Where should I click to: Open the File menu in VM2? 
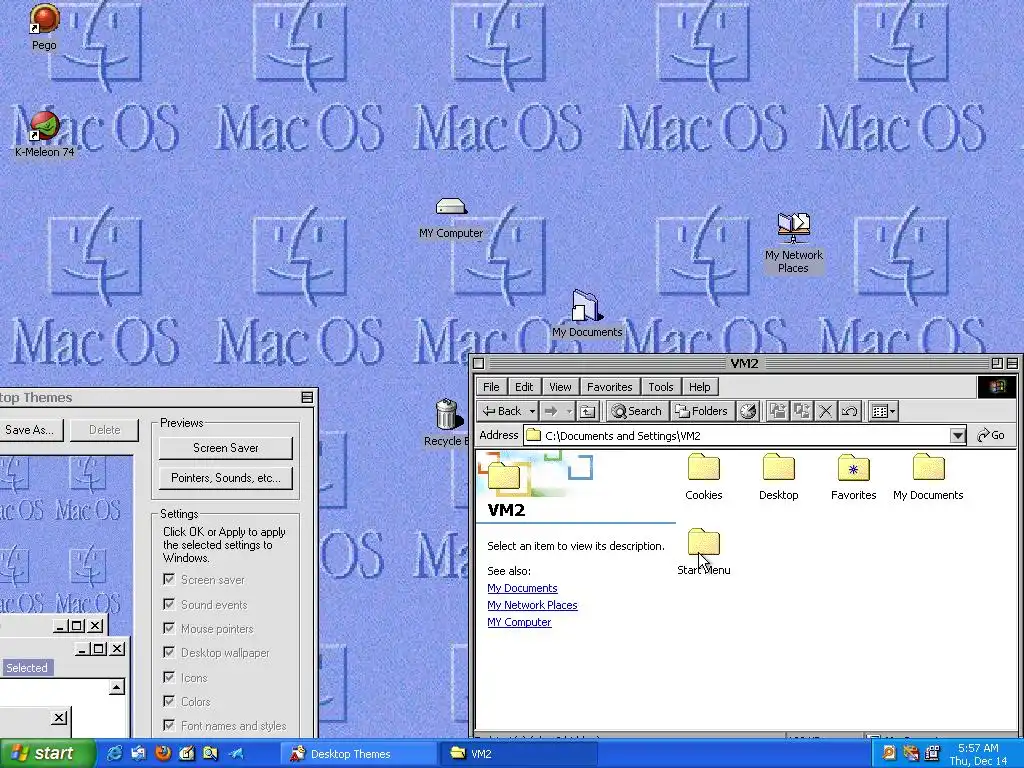491,387
